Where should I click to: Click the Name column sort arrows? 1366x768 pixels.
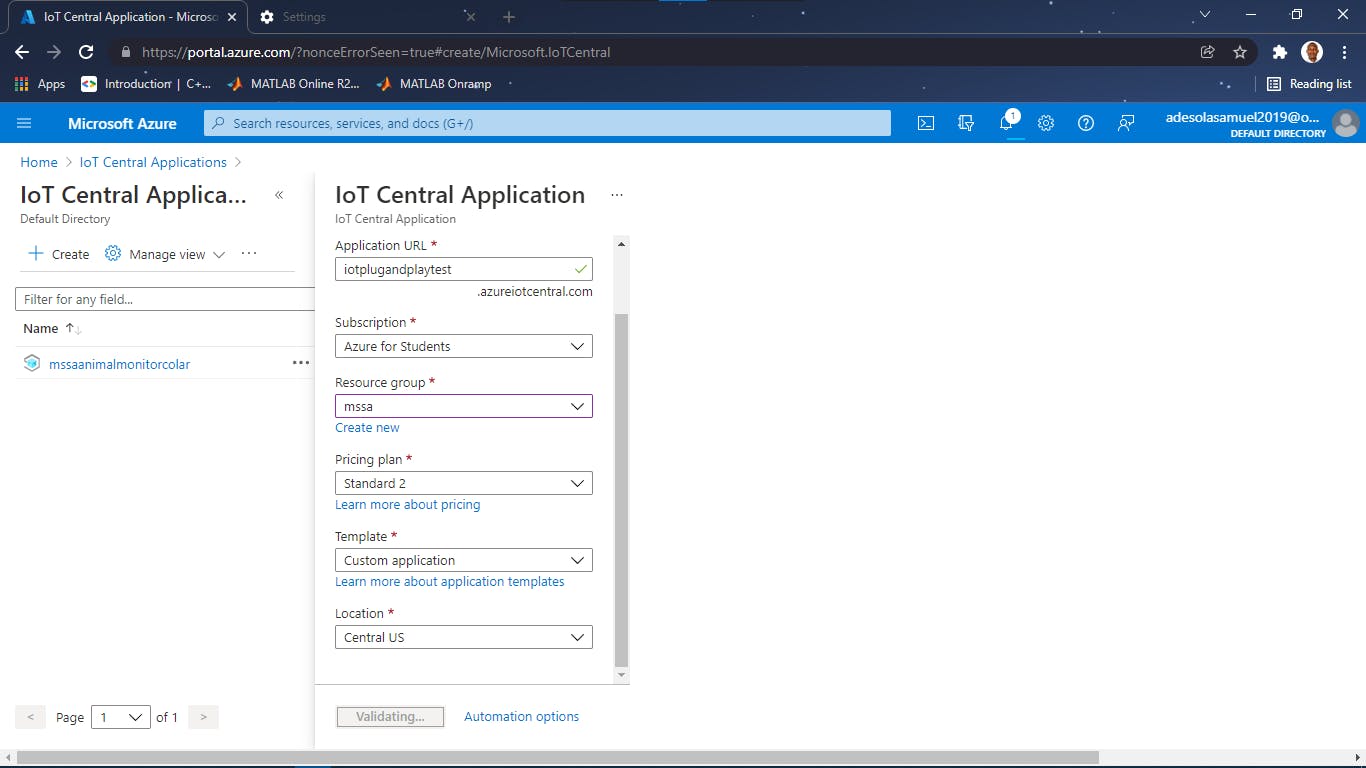point(72,328)
